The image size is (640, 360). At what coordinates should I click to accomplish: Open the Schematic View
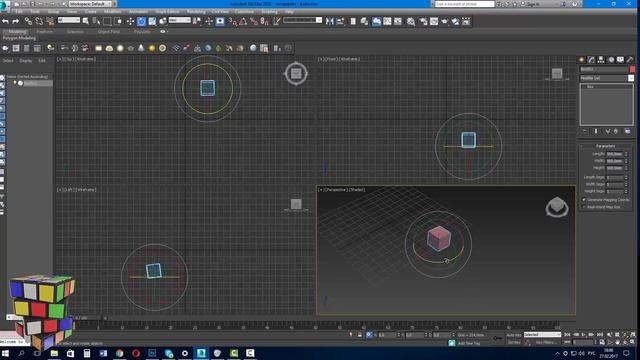tap(398, 21)
